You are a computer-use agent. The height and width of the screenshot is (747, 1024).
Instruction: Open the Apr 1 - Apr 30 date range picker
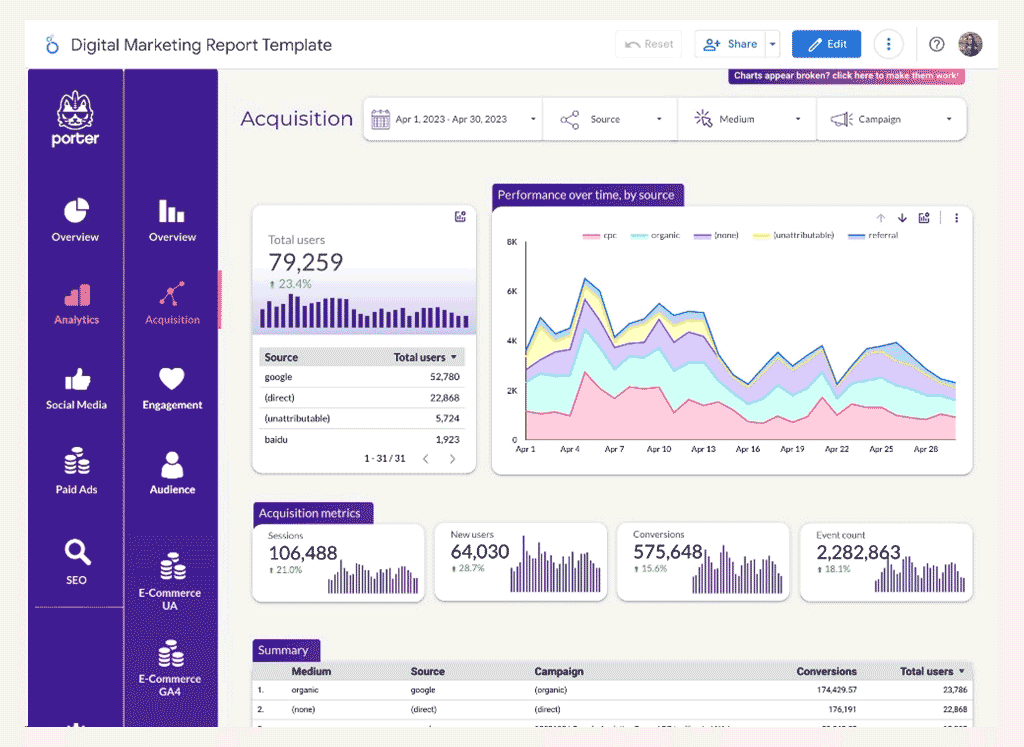[452, 118]
